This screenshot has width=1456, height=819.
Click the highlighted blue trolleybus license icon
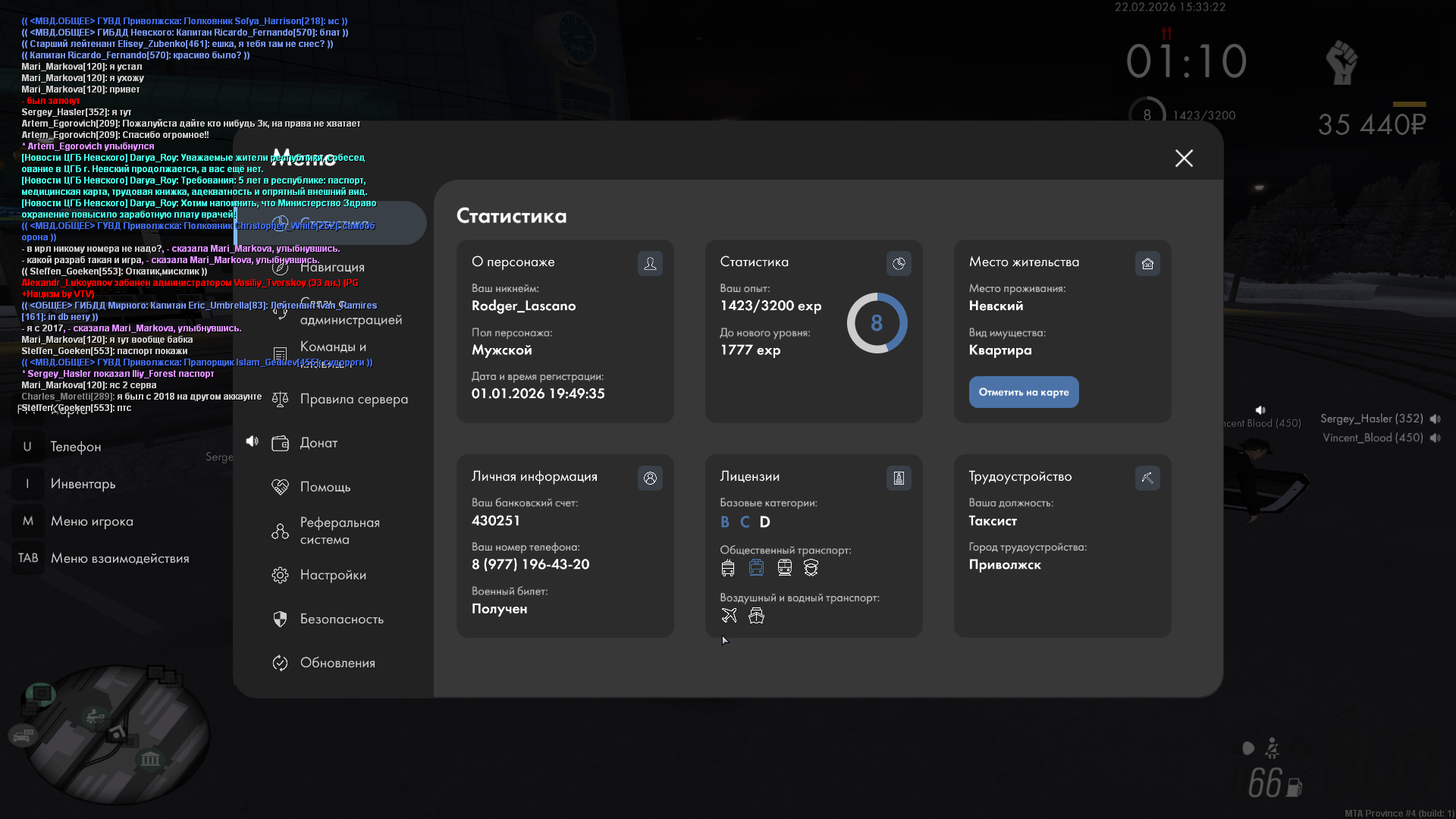point(756,568)
